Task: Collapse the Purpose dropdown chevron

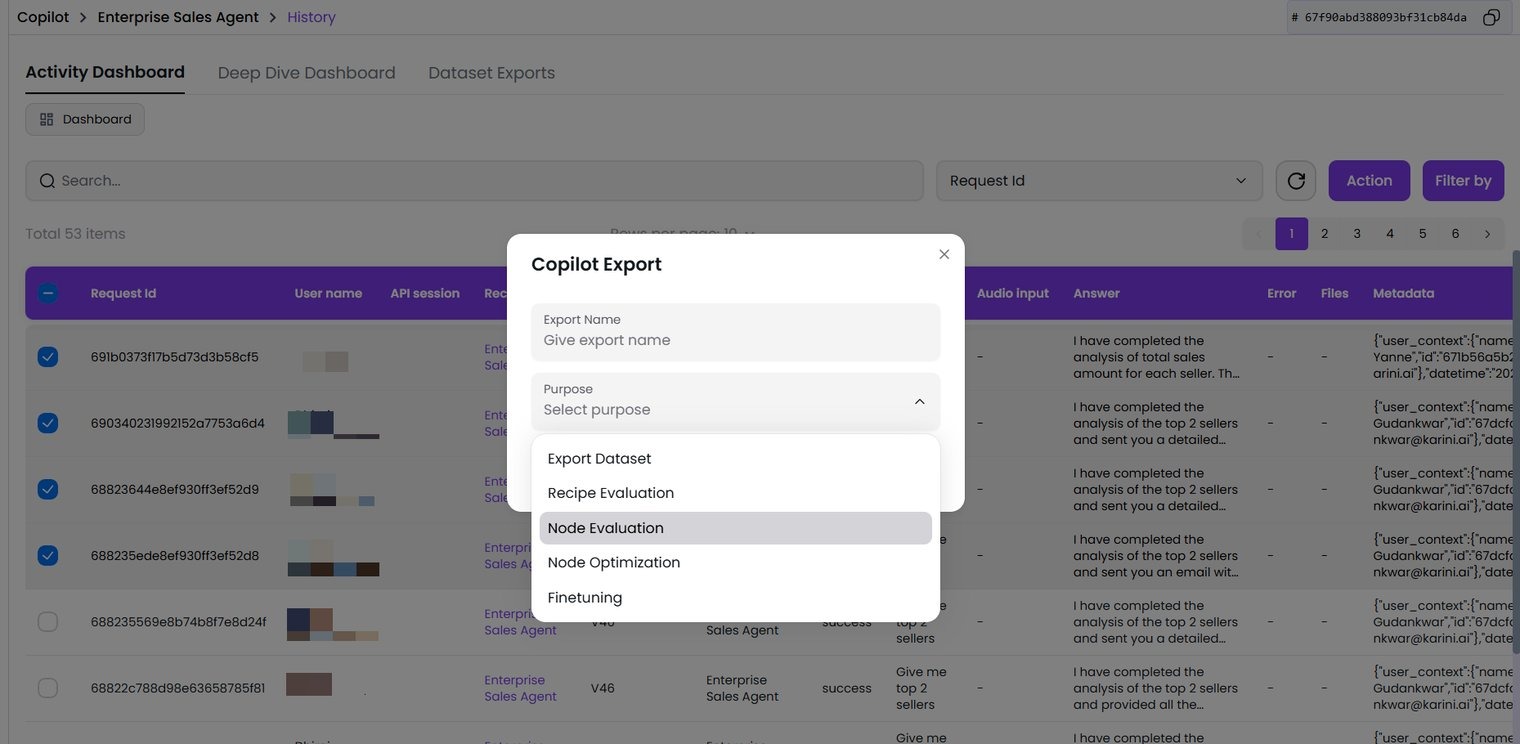Action: 919,401
